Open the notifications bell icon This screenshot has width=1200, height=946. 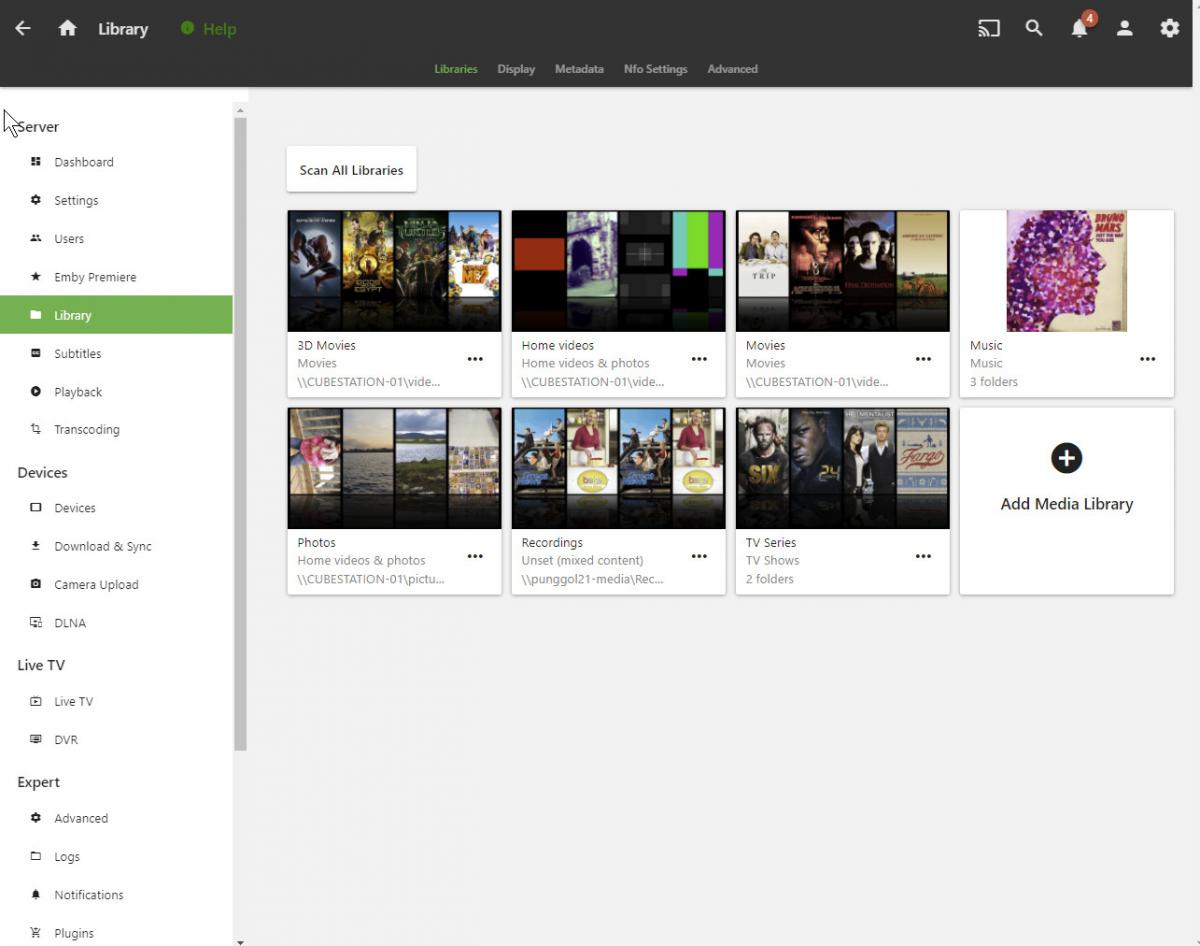[x=1079, y=29]
